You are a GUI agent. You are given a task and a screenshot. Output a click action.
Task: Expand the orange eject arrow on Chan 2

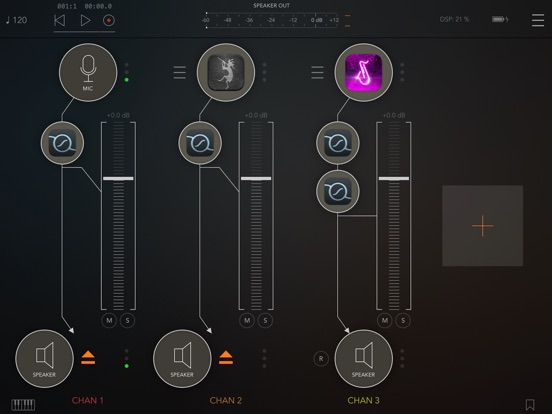226,358
